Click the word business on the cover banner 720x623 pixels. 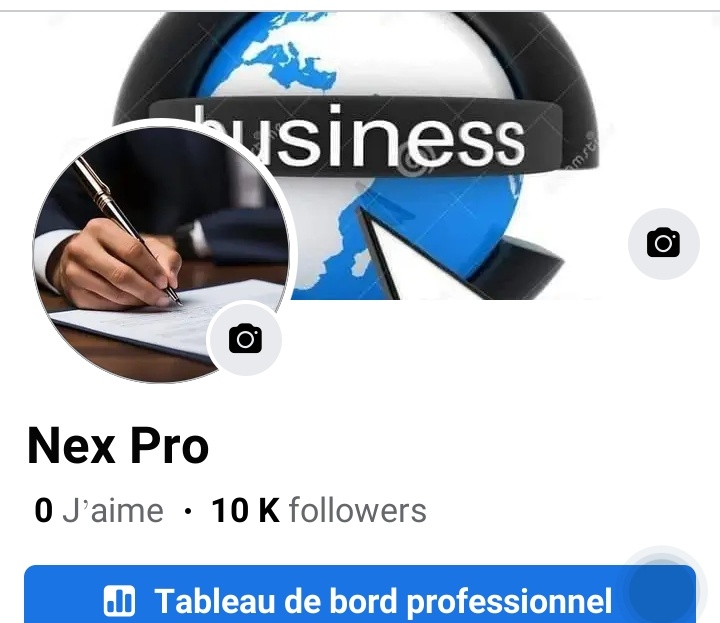point(358,136)
